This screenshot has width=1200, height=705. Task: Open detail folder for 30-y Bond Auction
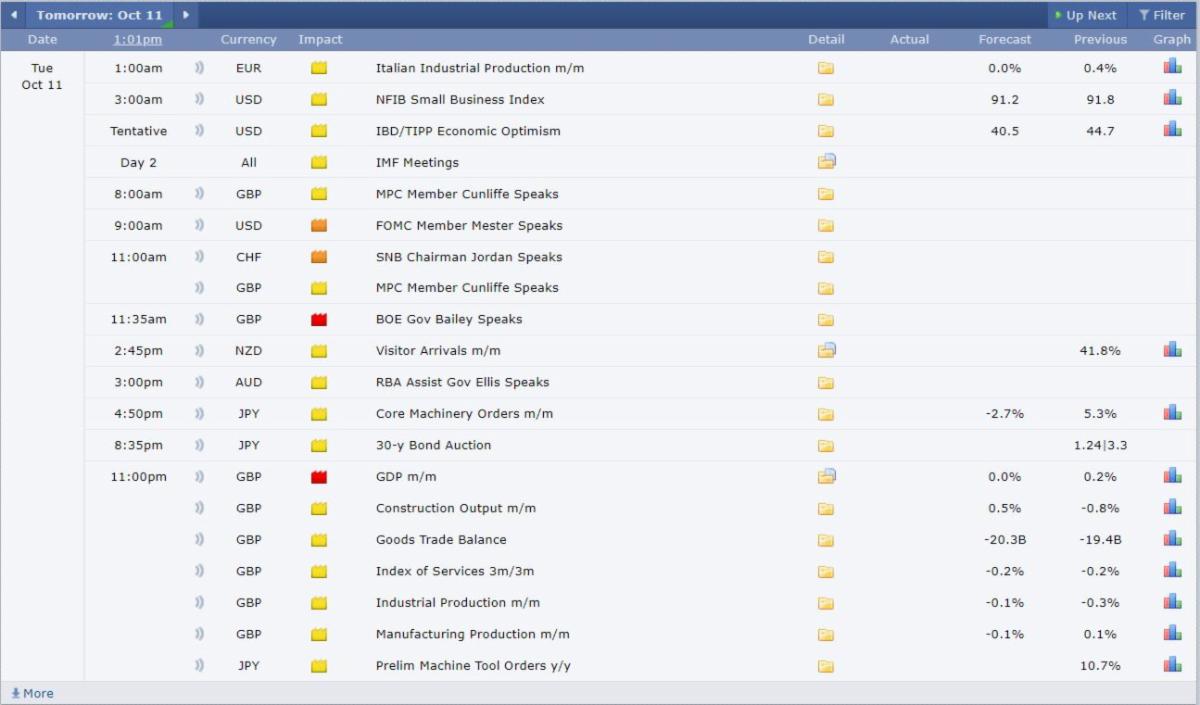pyautogui.click(x=825, y=446)
